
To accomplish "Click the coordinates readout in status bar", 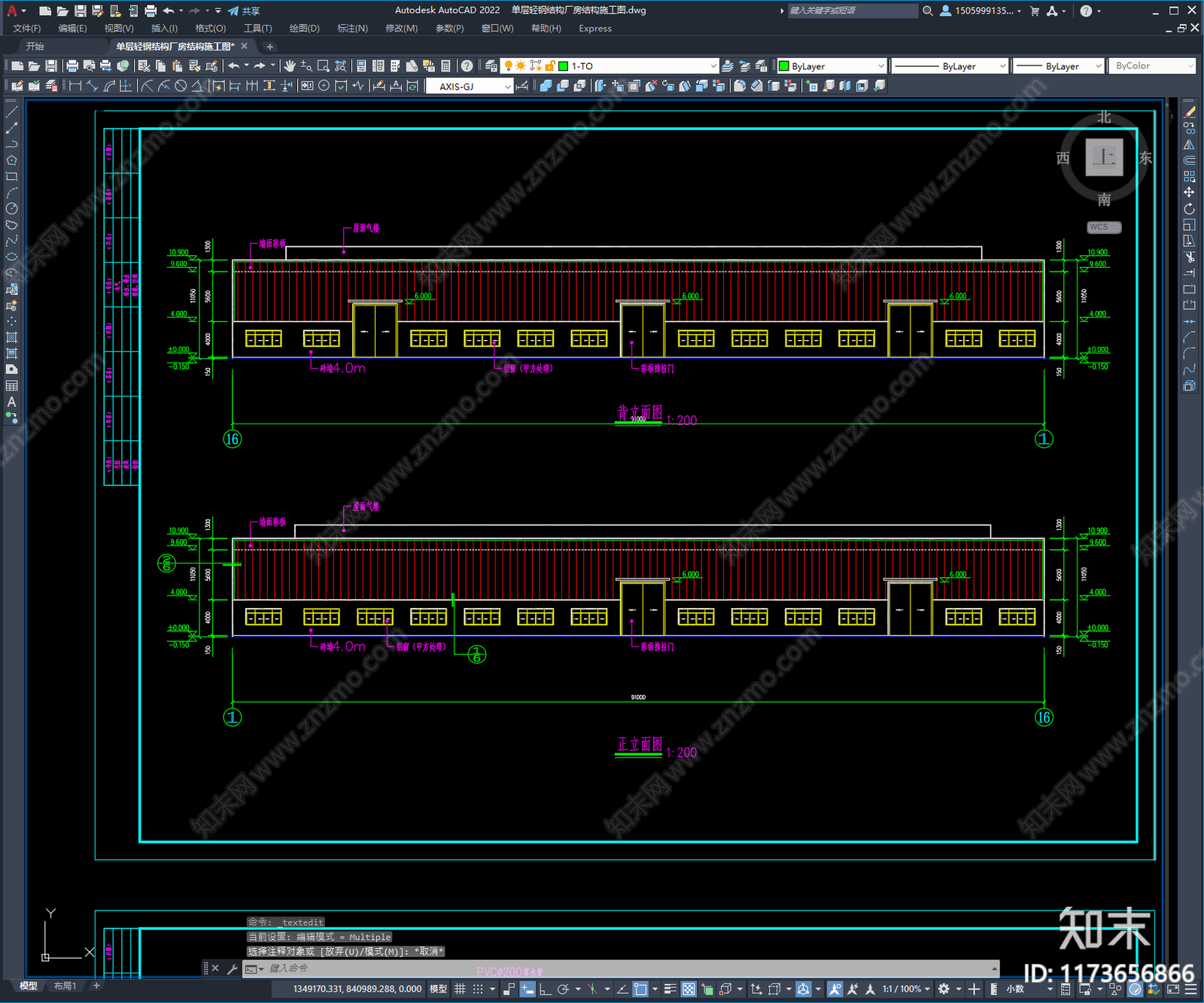I will [x=357, y=989].
